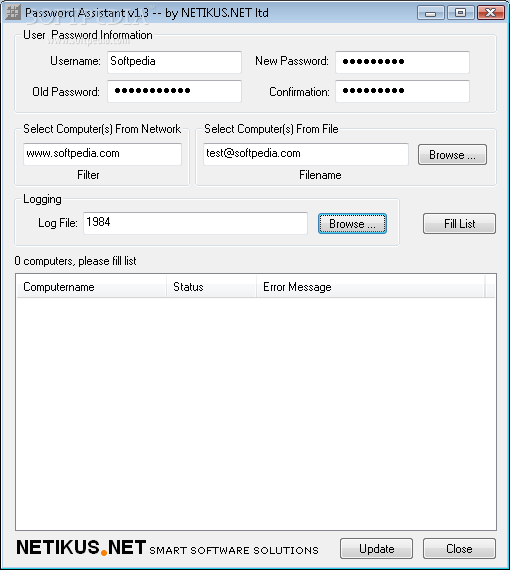Click the 'Confirmation:' label

click(299, 92)
